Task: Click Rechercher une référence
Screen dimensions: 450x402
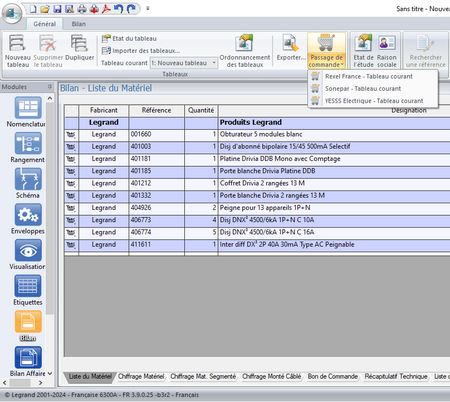Action: [425, 51]
